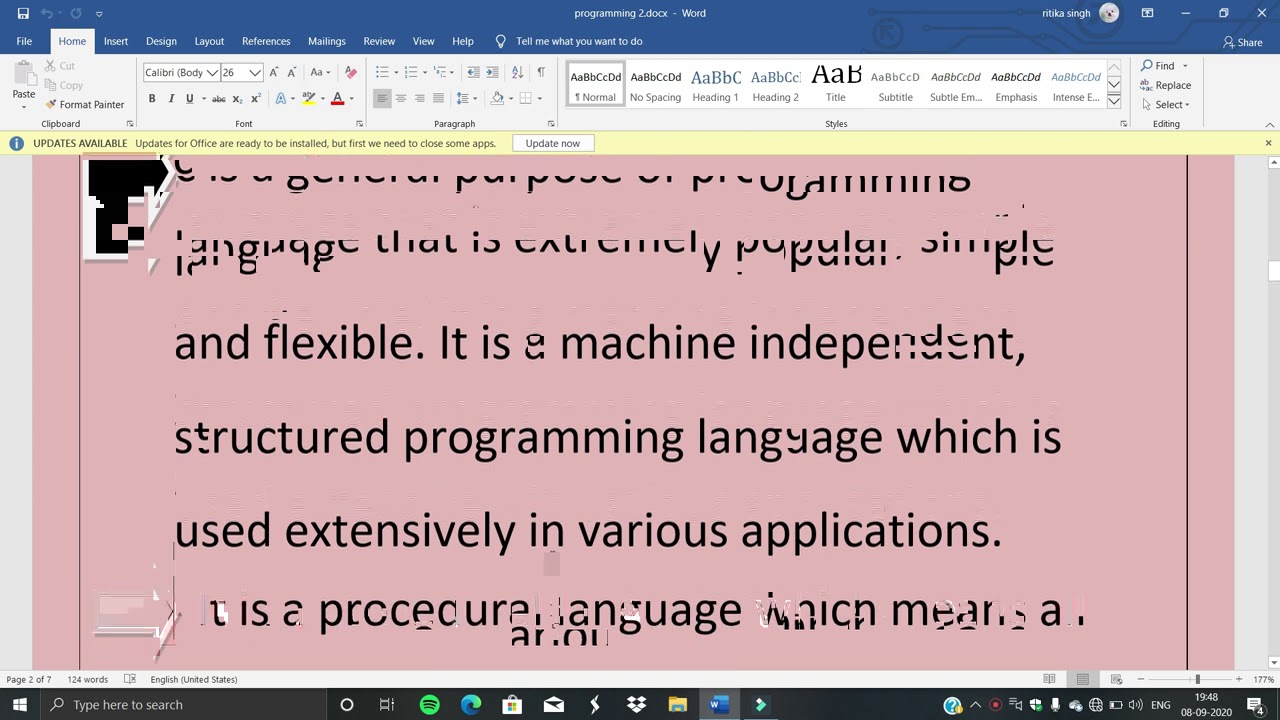This screenshot has height=720, width=1280.
Task: Open File Explorer from the taskbar
Action: point(677,705)
